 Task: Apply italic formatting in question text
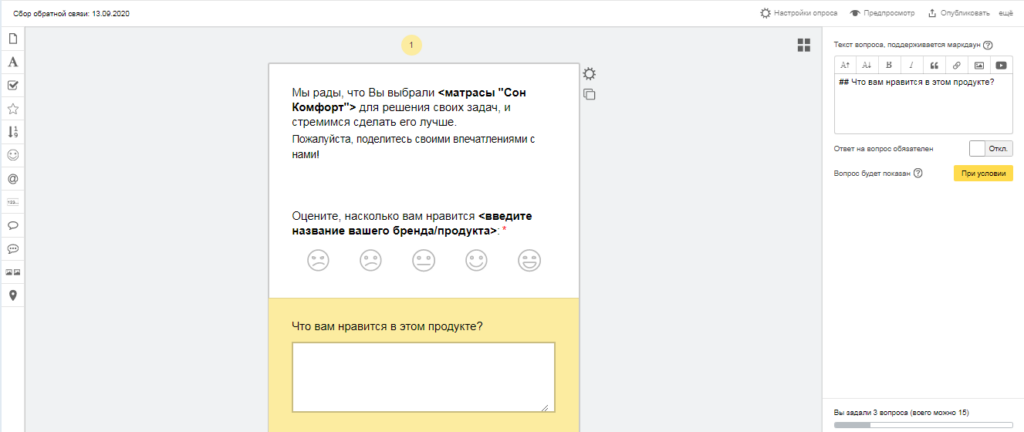[x=911, y=65]
